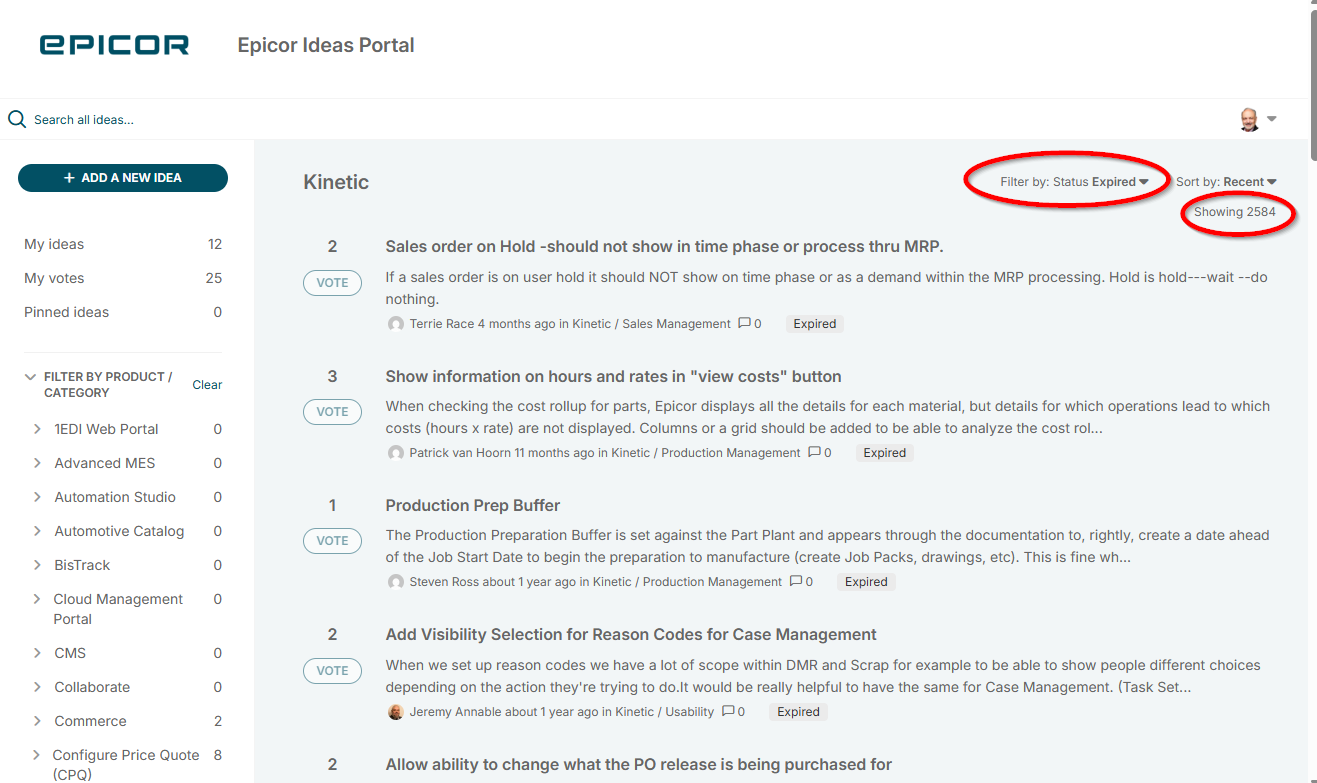Click the search magnifier icon
Screen dimensions: 1317x783
coord(17,119)
